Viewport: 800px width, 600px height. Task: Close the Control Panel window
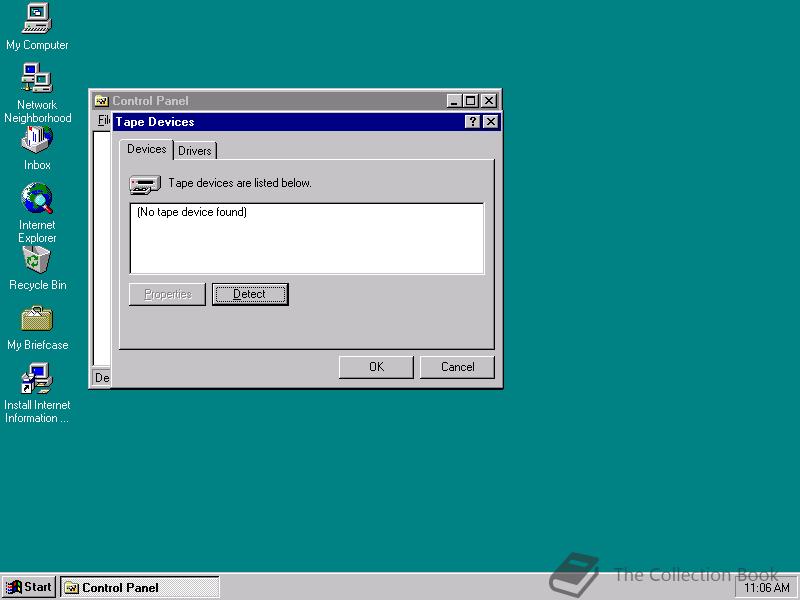tap(489, 101)
